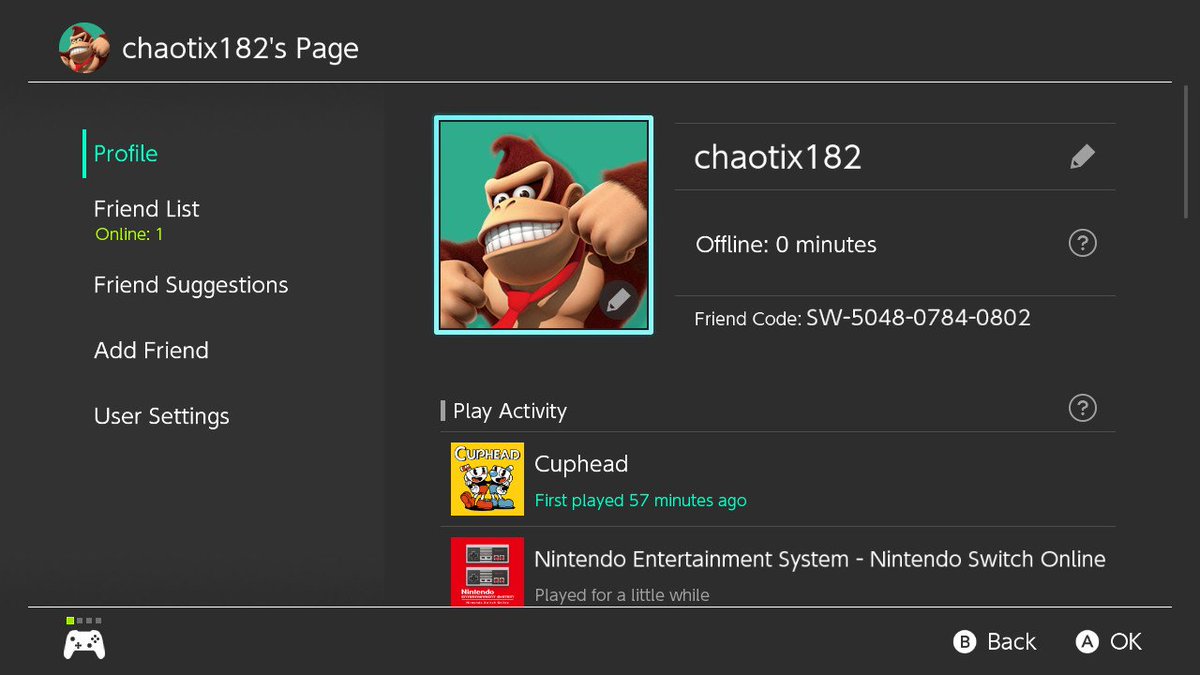This screenshot has height=675, width=1200.
Task: Open help for Play Activity
Action: click(x=1082, y=408)
